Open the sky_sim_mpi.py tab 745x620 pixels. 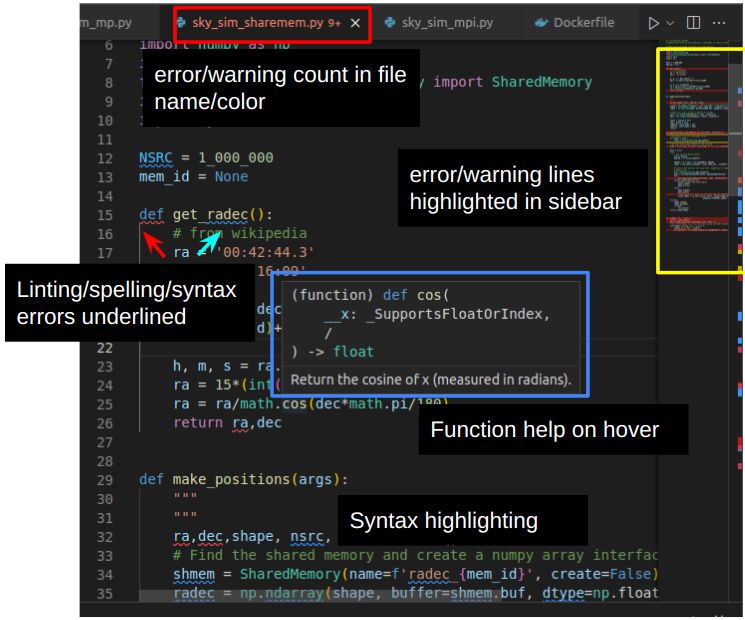439,23
